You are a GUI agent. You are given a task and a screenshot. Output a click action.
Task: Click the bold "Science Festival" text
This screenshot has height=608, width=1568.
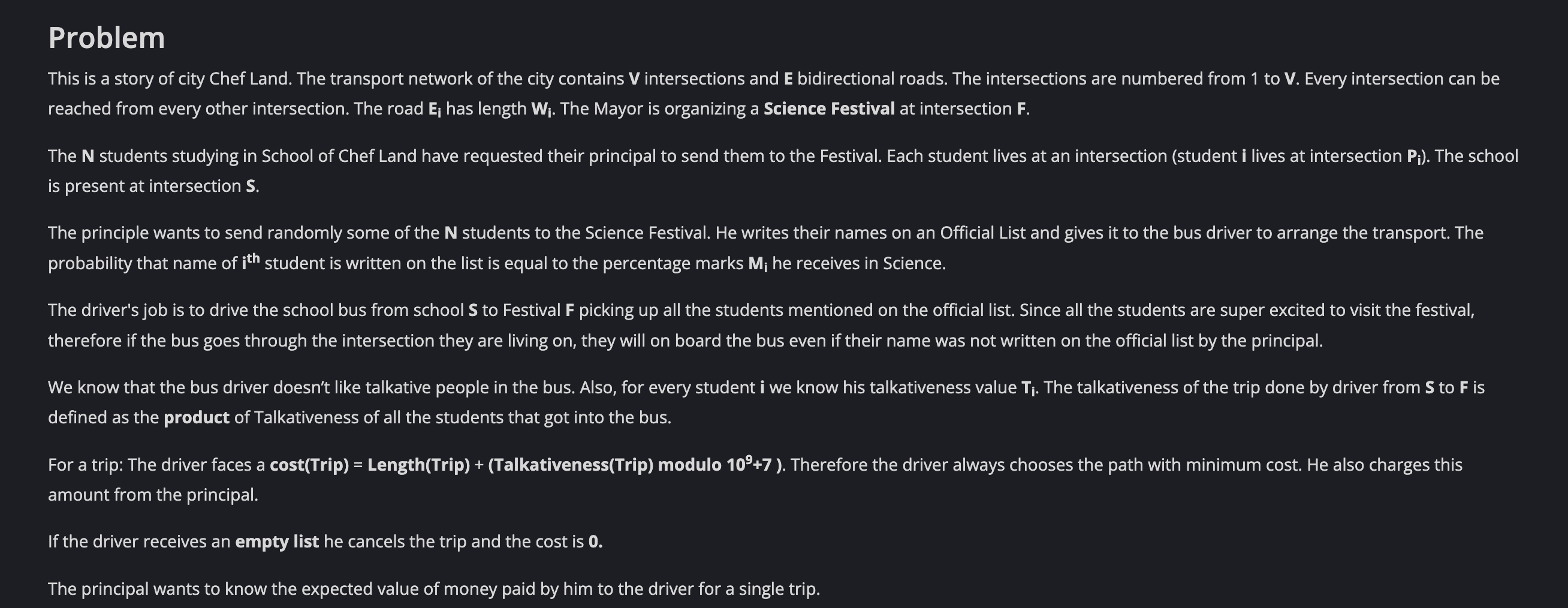(x=829, y=109)
